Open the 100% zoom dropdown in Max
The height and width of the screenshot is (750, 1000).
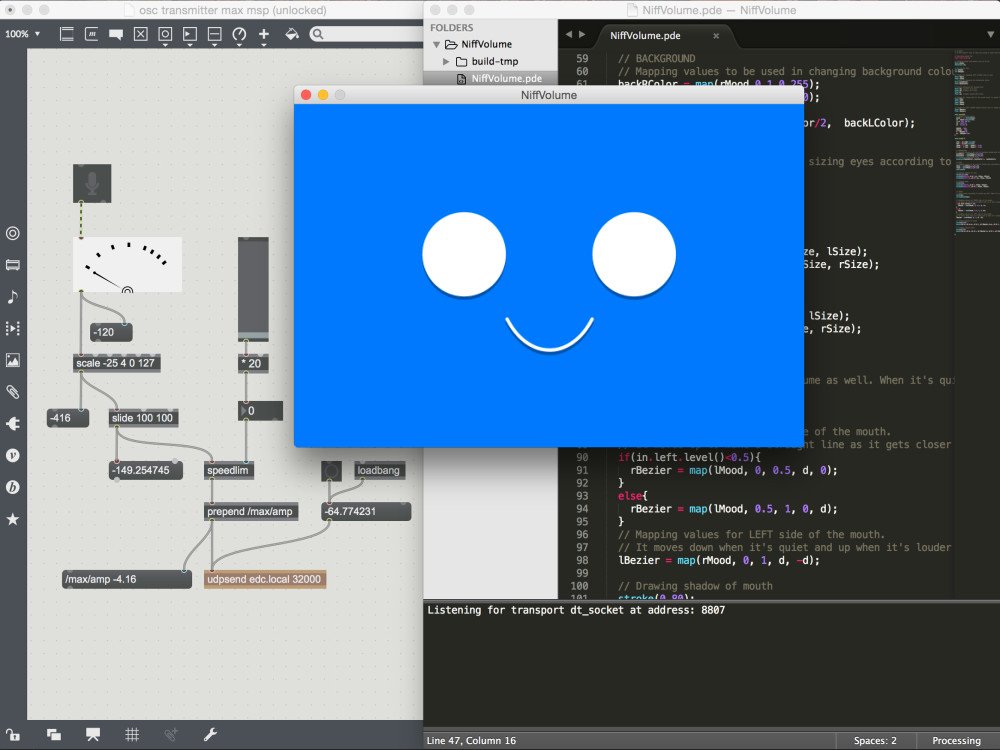(x=22, y=34)
